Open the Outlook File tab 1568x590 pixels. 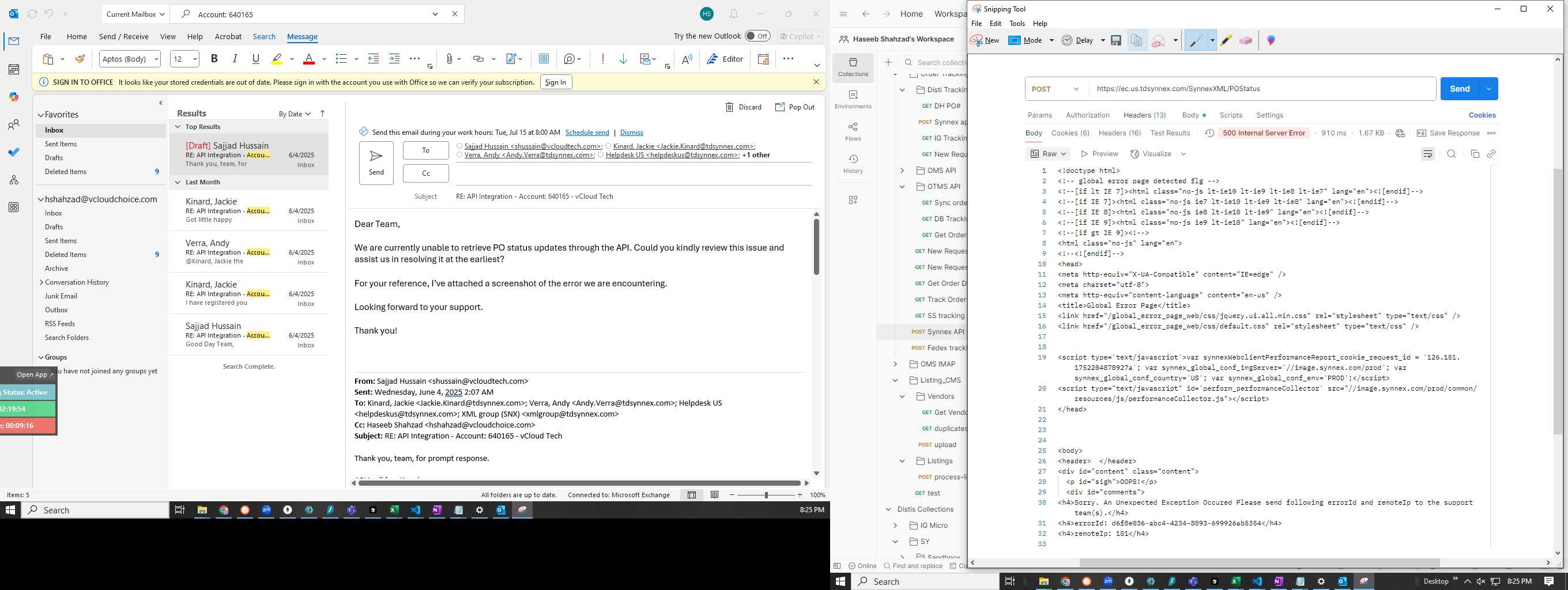tap(46, 36)
